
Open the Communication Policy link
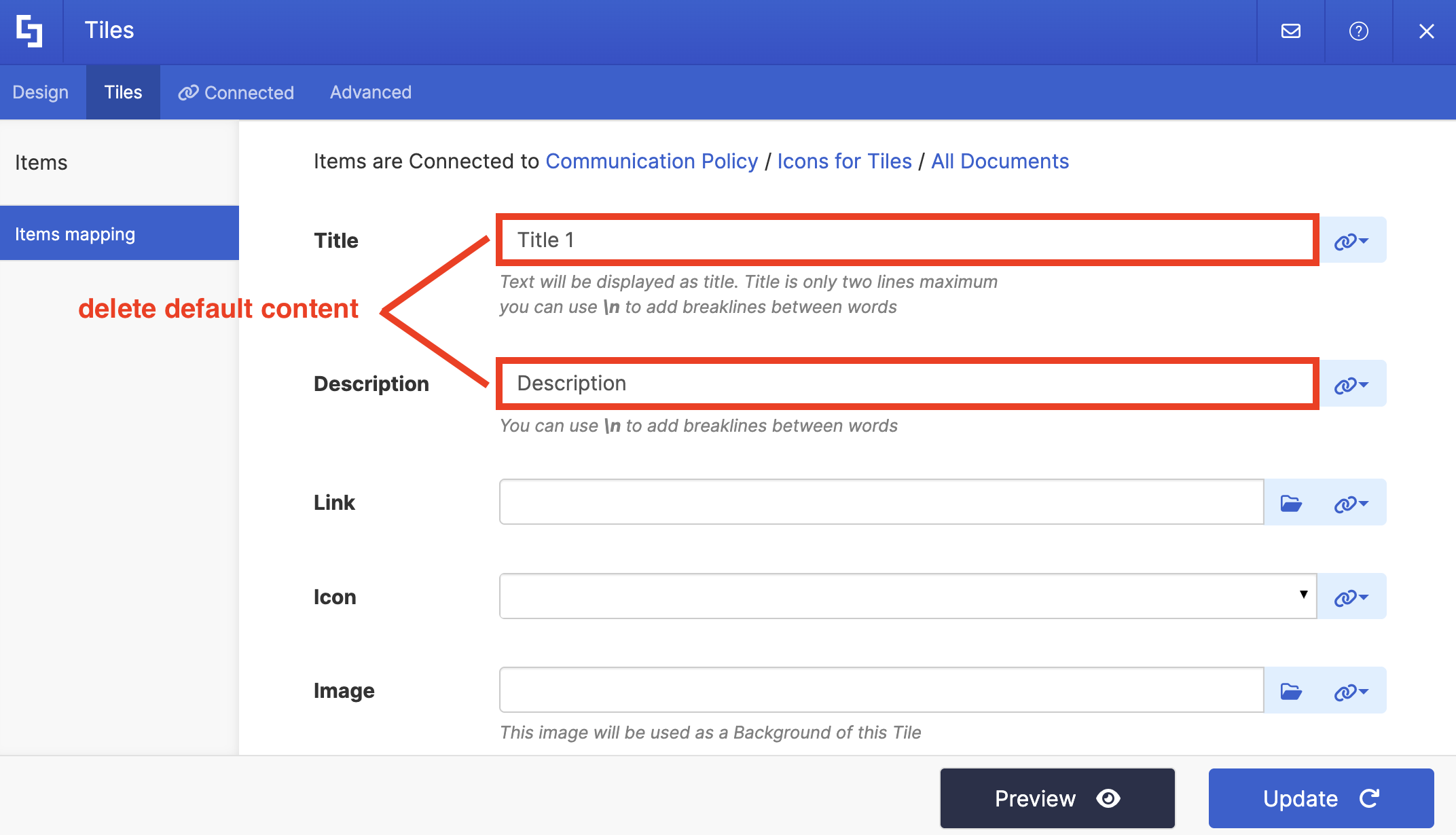point(652,161)
